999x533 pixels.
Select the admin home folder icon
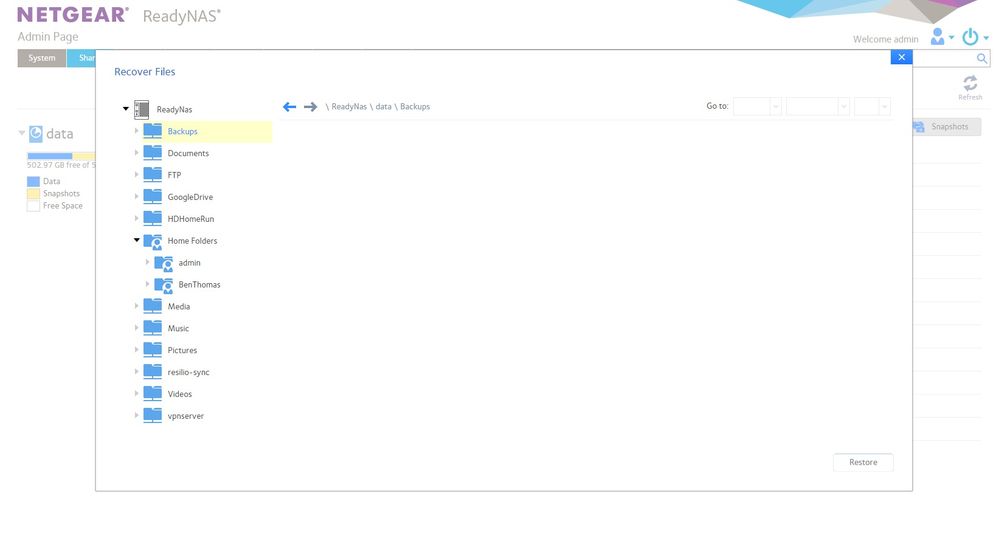pos(164,263)
